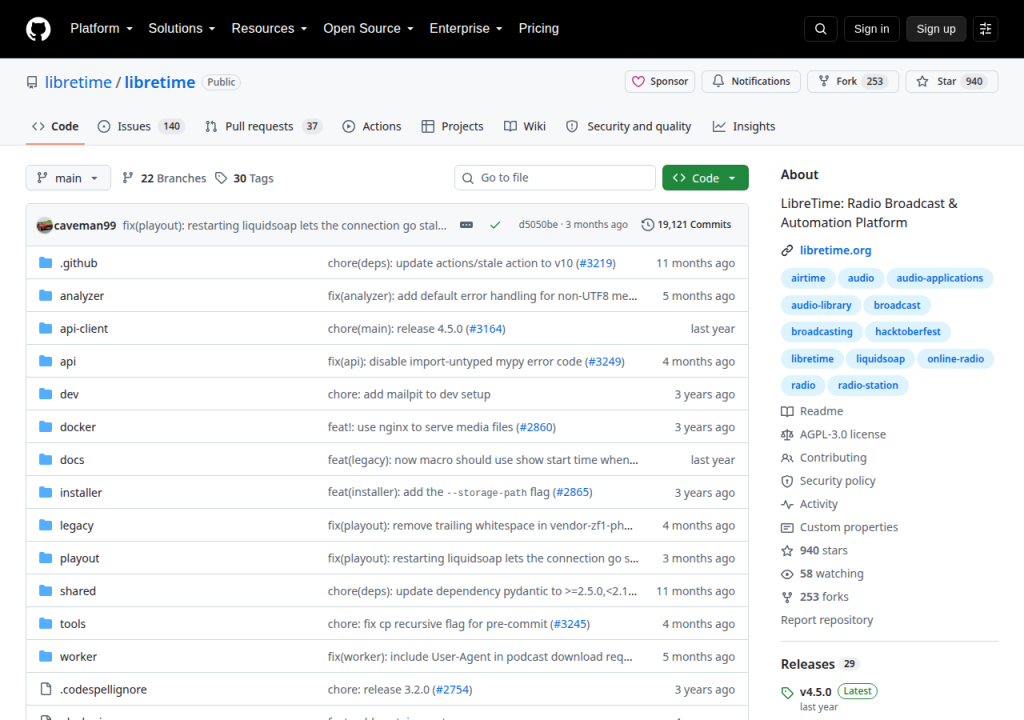Click the libretime owner link
The height and width of the screenshot is (720, 1024).
pyautogui.click(x=78, y=82)
